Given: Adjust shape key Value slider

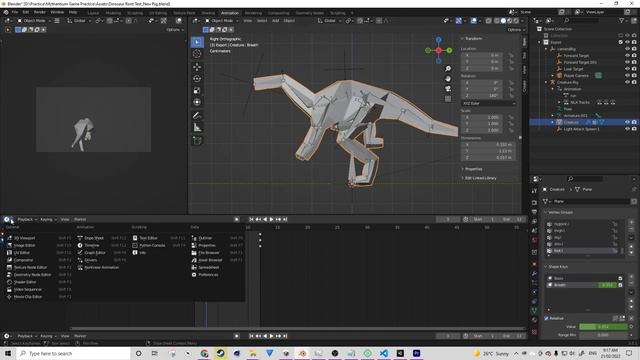Looking at the screenshot, I should [603, 327].
